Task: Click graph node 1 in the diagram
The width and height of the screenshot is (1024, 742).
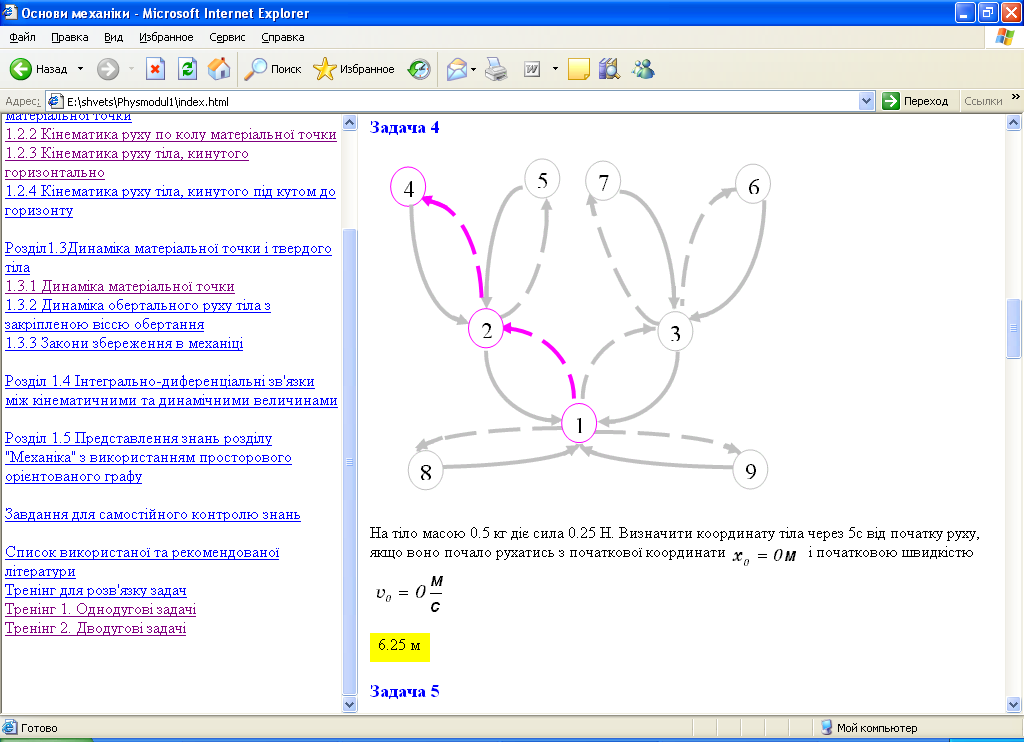Action: 579,424
